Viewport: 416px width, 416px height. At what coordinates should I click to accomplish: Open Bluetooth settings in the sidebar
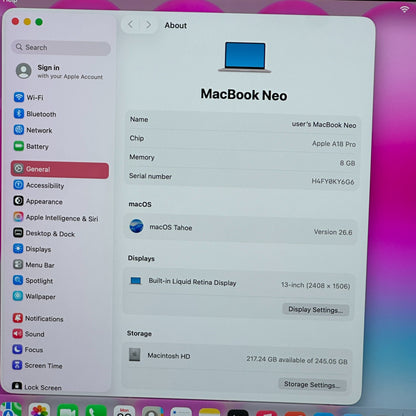(x=35, y=114)
